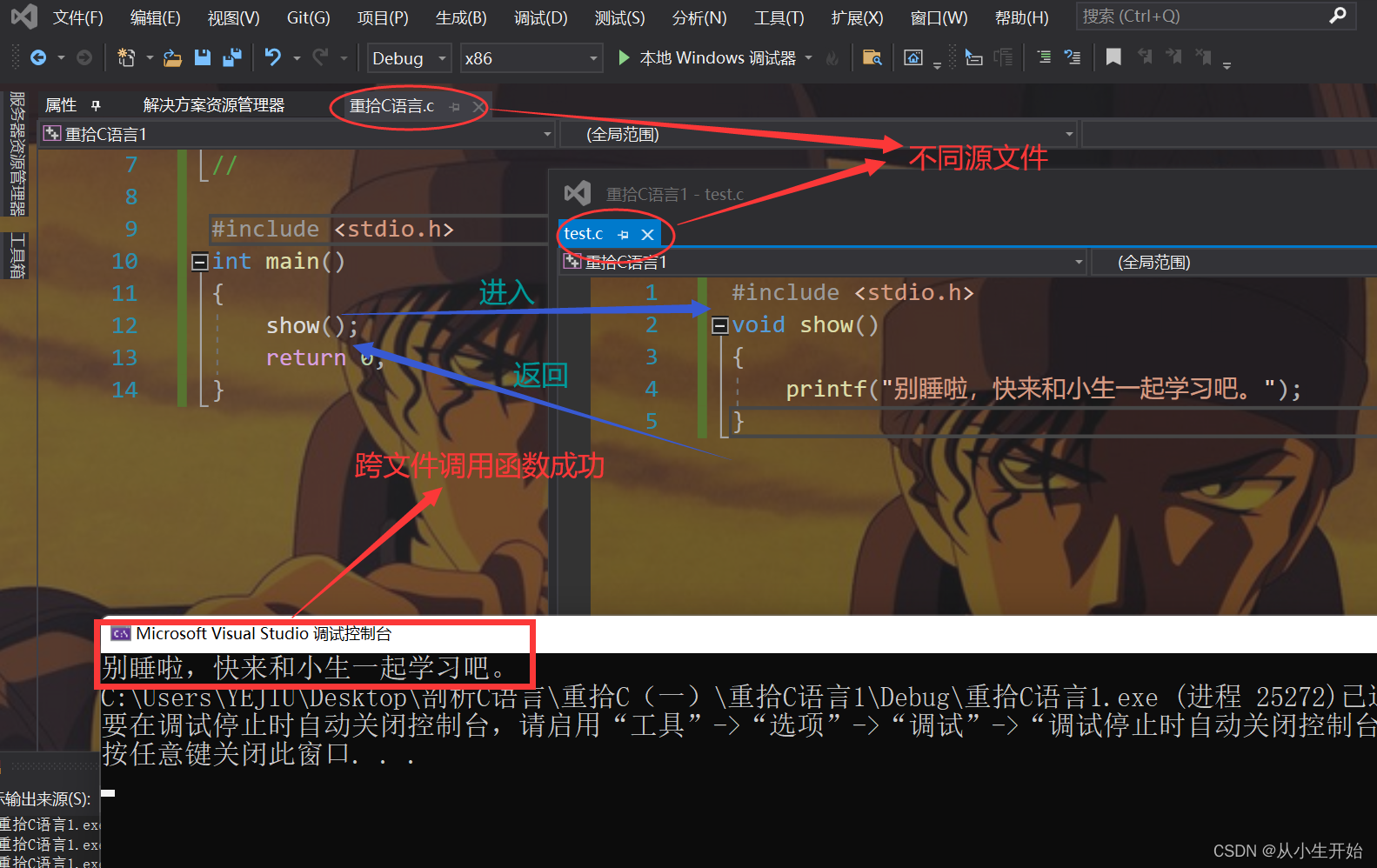This screenshot has height=868, width=1377.
Task: Click the window home view icon
Action: pyautogui.click(x=913, y=57)
